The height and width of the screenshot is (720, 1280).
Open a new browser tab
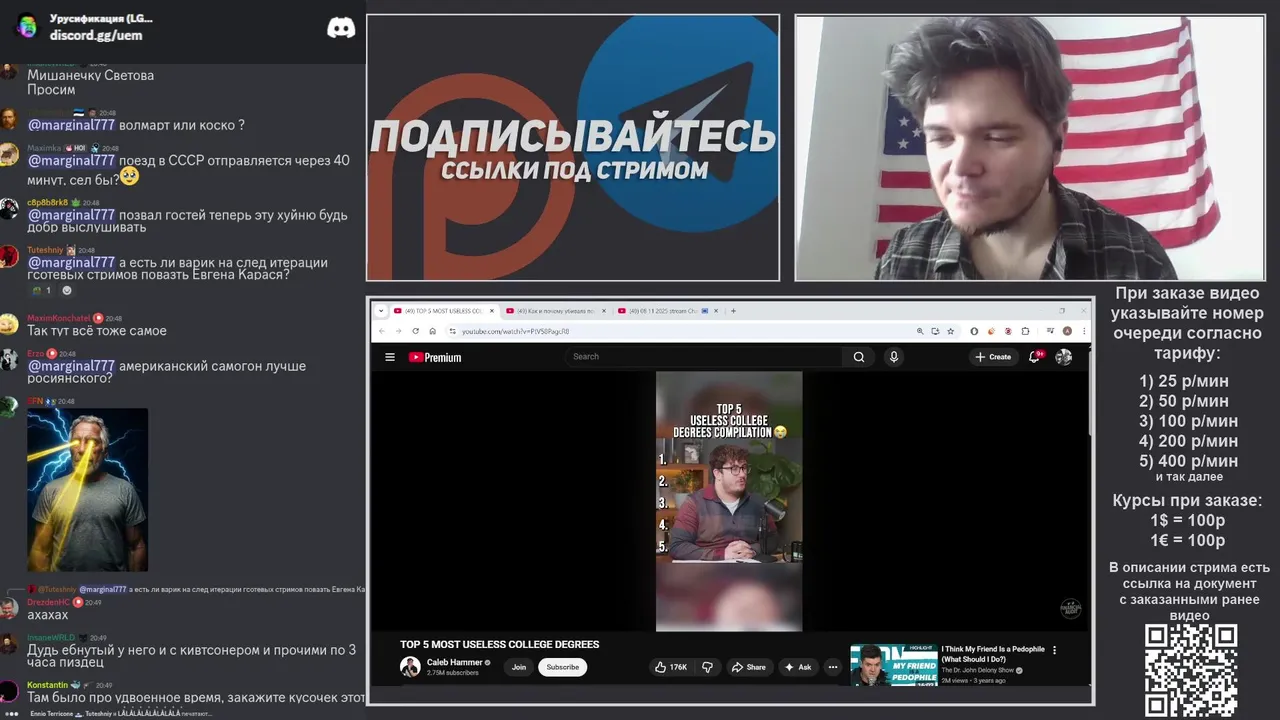(x=733, y=310)
